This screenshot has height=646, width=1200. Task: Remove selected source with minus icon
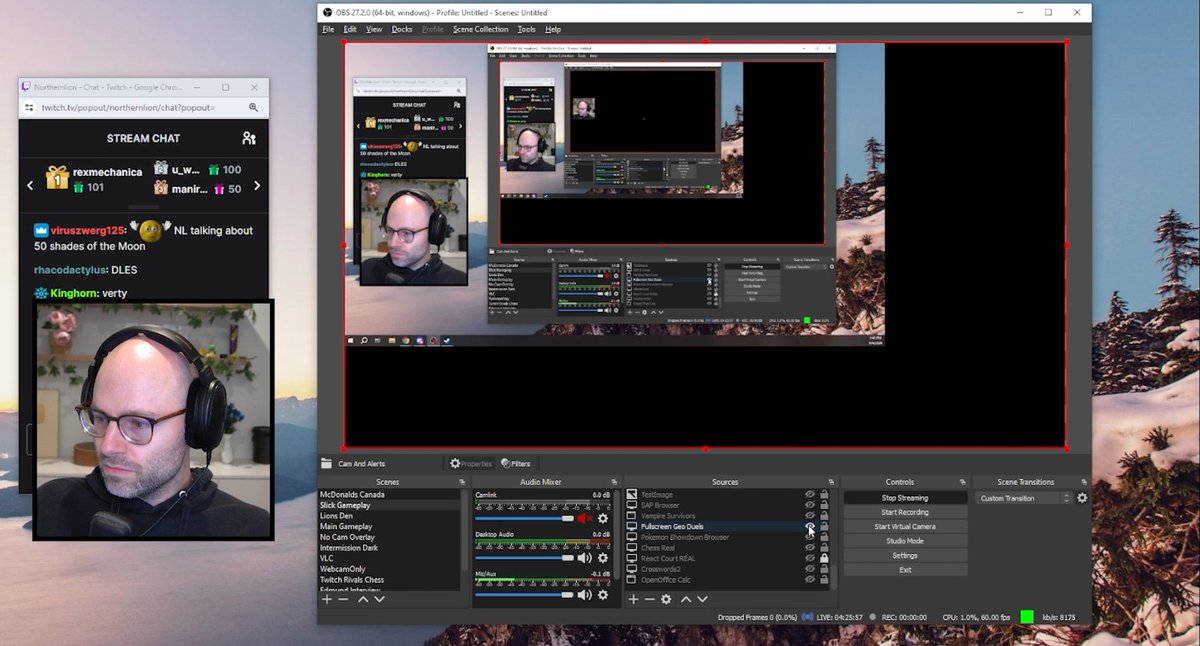coord(649,598)
